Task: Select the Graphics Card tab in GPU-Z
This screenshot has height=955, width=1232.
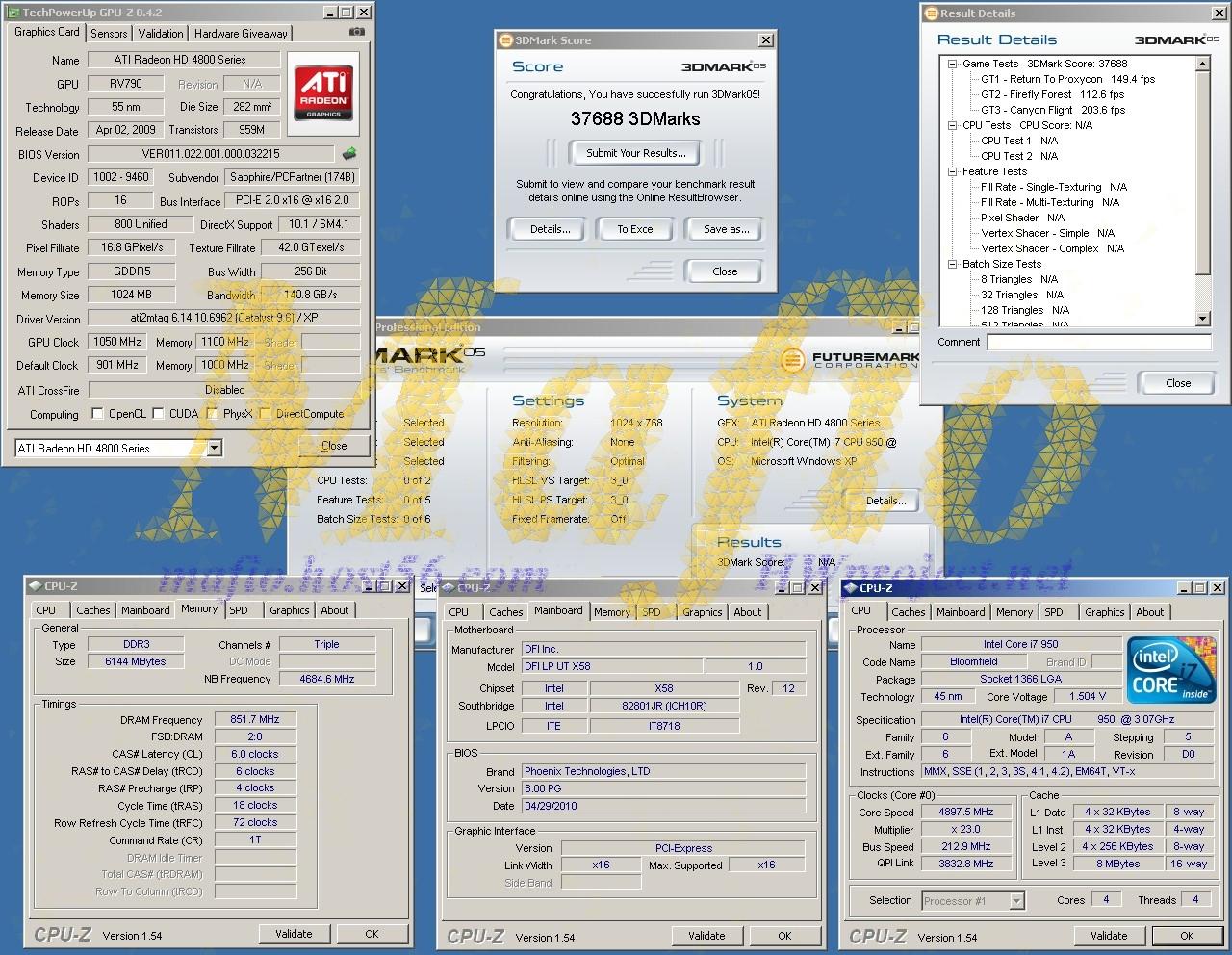Action: coord(47,32)
